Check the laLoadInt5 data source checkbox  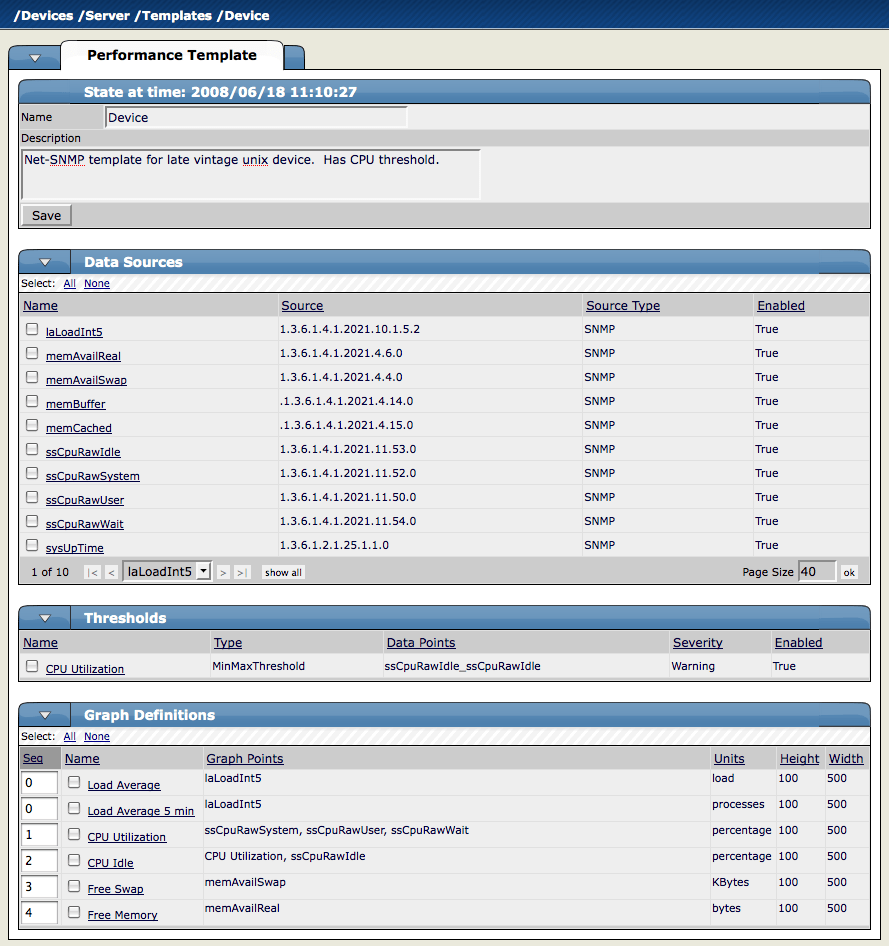click(x=31, y=330)
